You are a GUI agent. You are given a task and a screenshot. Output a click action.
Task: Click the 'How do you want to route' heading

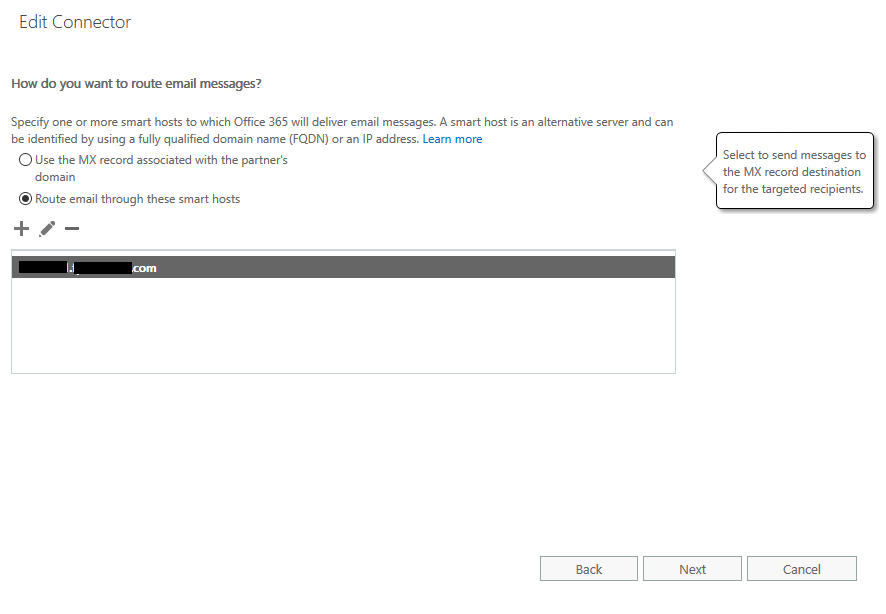click(136, 84)
